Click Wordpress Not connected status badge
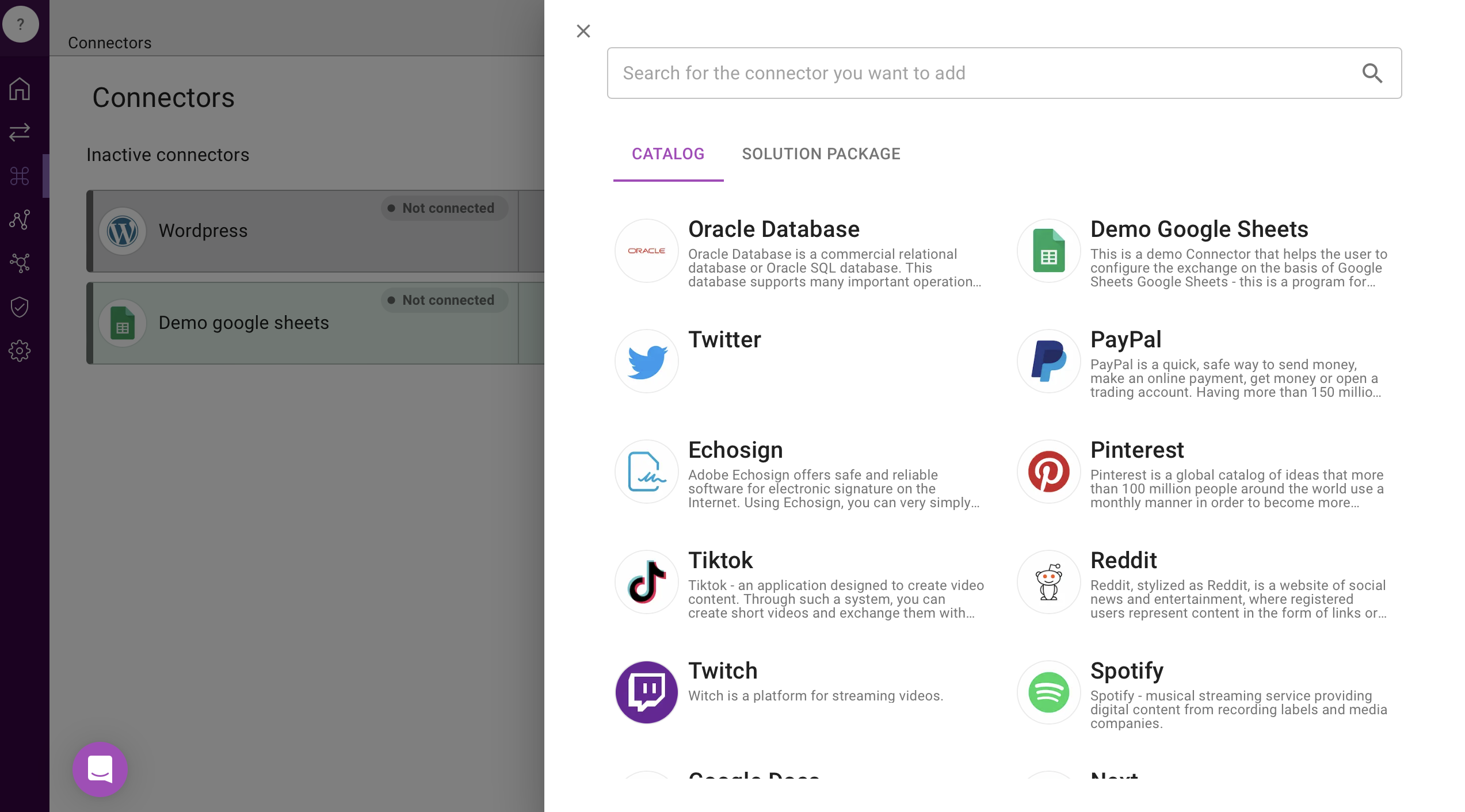Image resolution: width=1465 pixels, height=812 pixels. coord(444,208)
